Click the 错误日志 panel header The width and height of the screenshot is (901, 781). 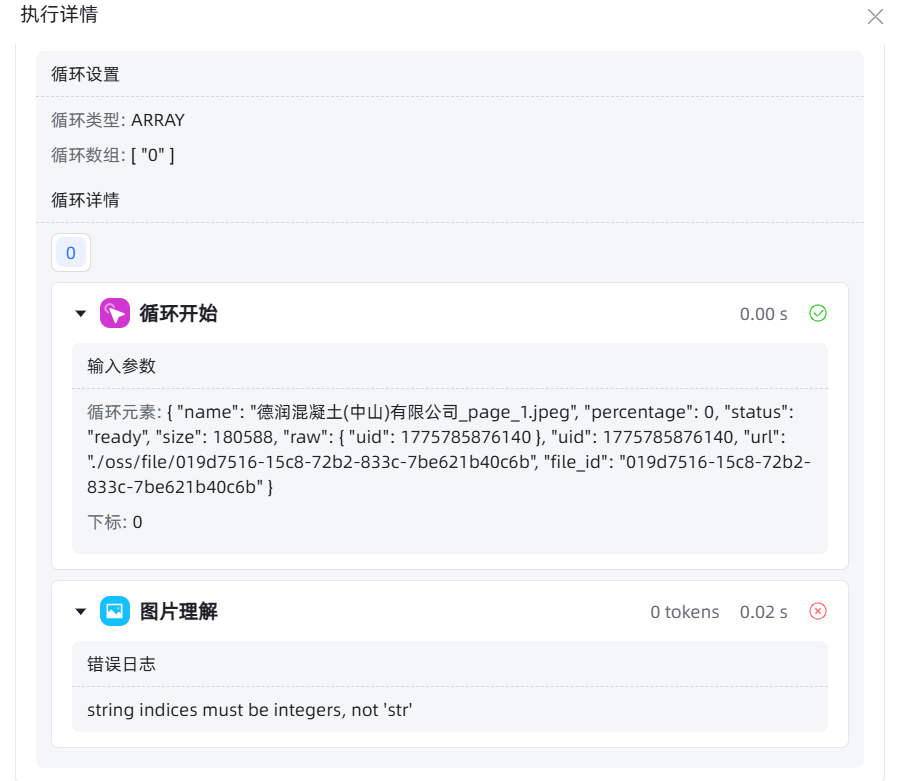[x=121, y=664]
